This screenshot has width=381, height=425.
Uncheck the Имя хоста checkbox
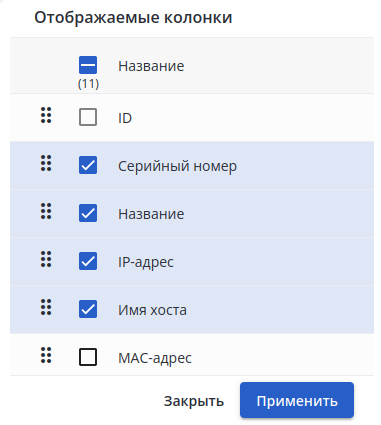tap(88, 309)
